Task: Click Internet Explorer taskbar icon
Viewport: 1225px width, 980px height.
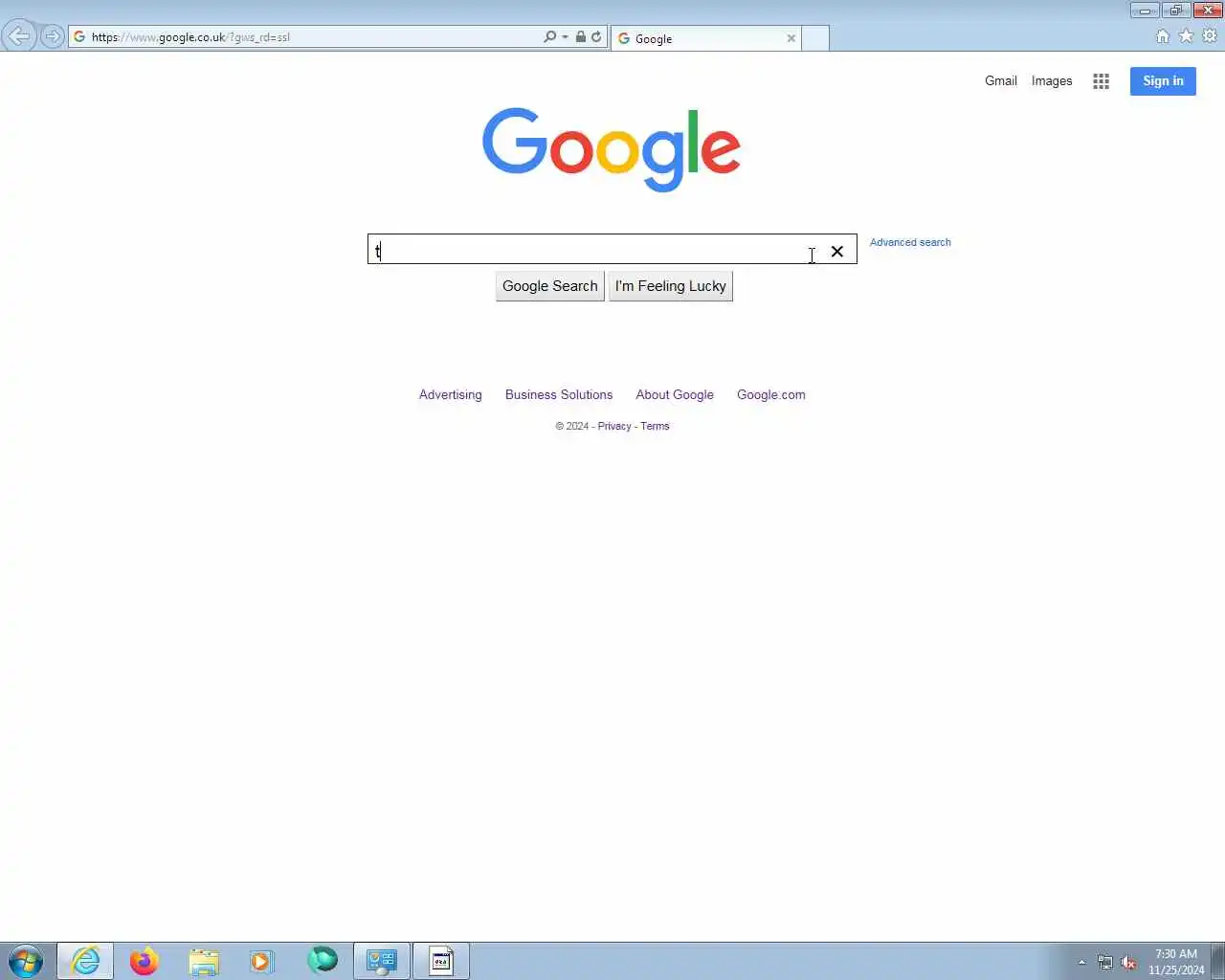Action: 85,961
